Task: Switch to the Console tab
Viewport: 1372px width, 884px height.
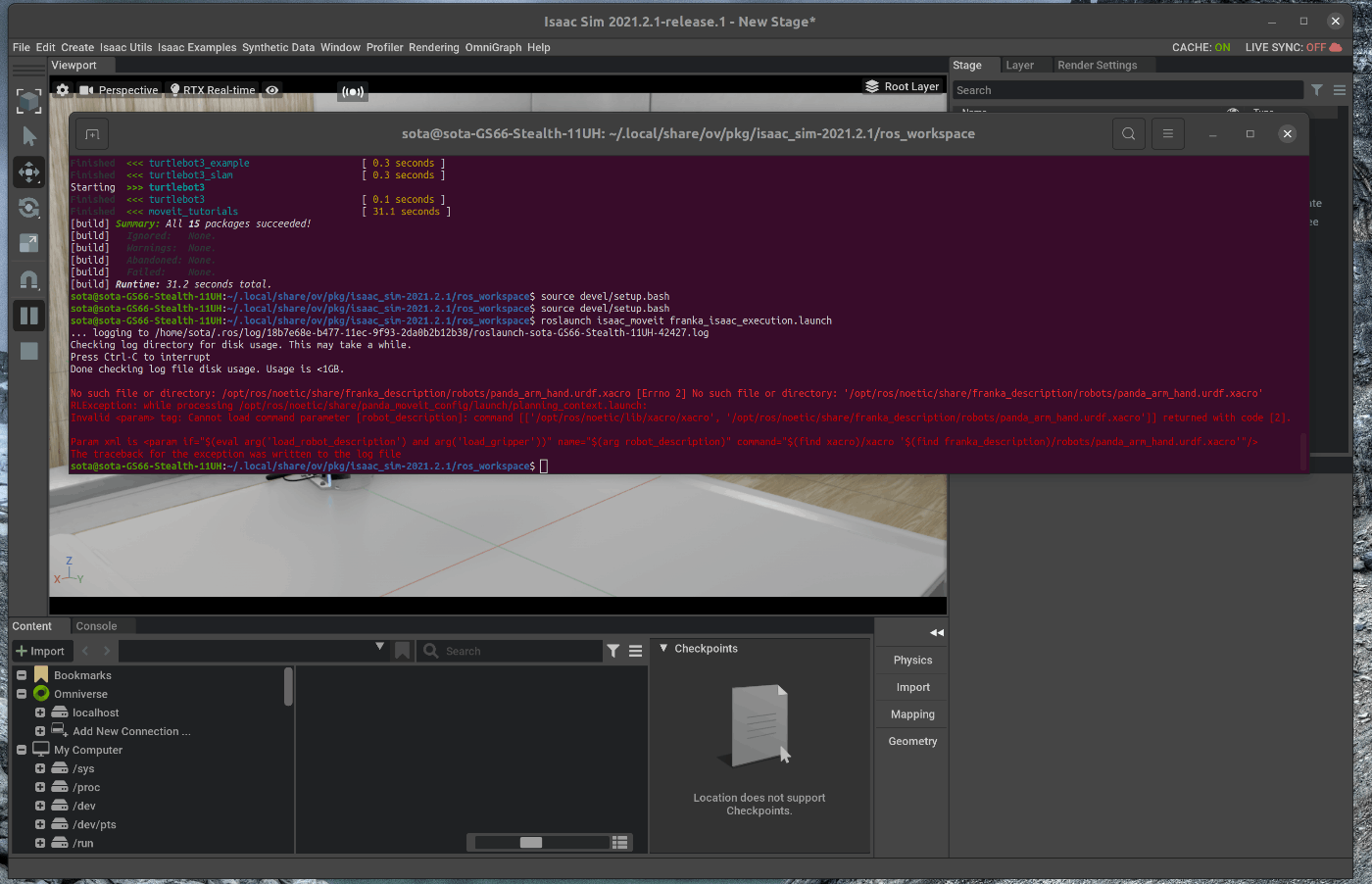Action: pos(96,626)
